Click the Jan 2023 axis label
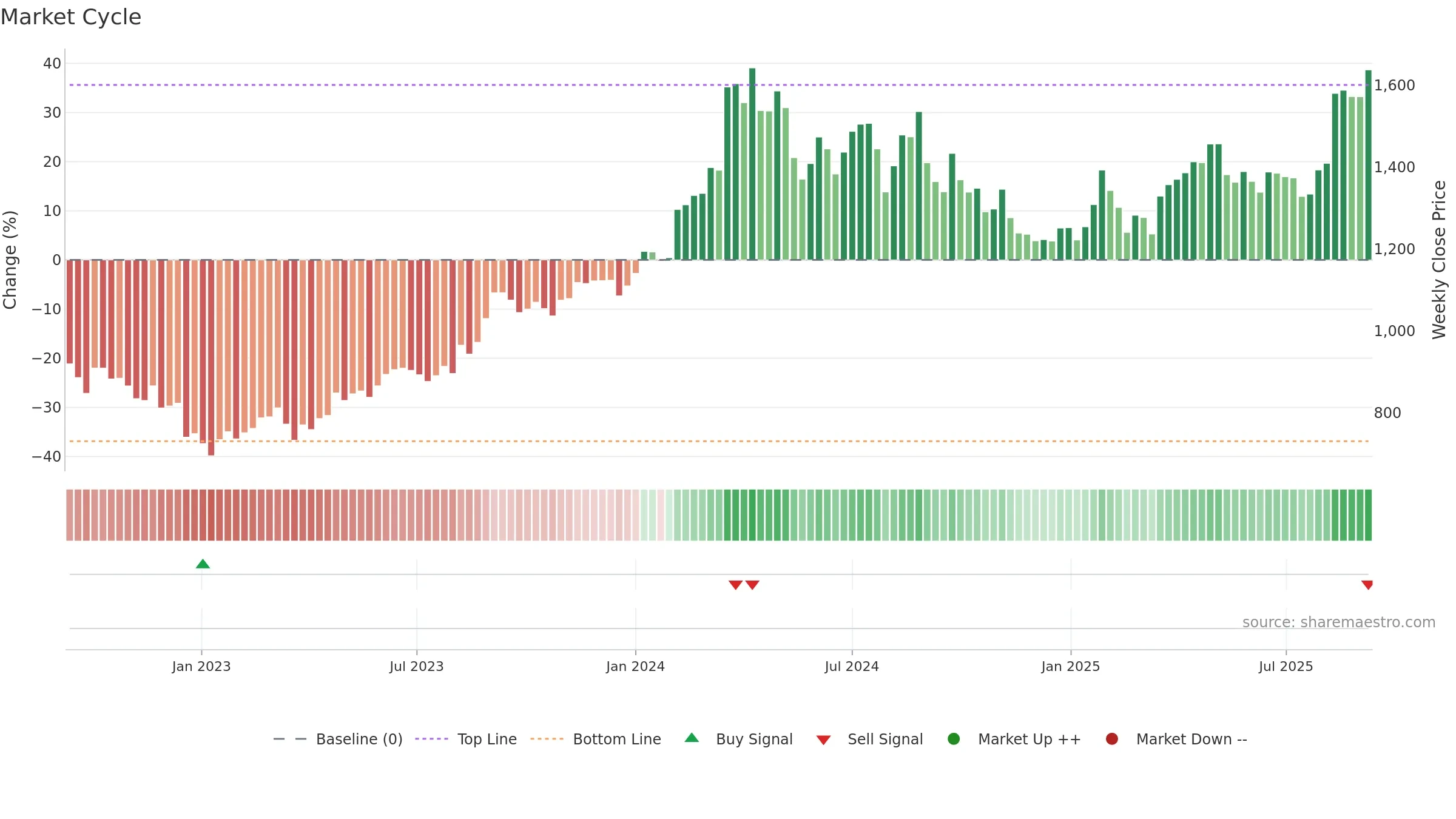Image resolution: width=1456 pixels, height=819 pixels. [x=201, y=666]
